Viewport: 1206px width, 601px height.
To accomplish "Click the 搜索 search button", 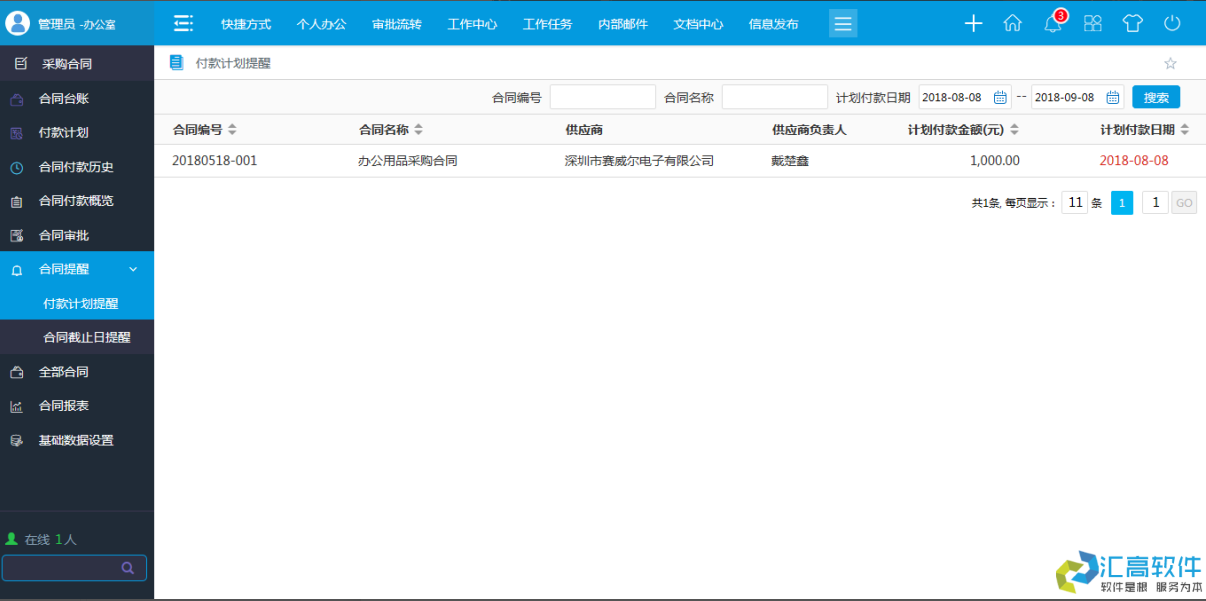I will [1156, 97].
